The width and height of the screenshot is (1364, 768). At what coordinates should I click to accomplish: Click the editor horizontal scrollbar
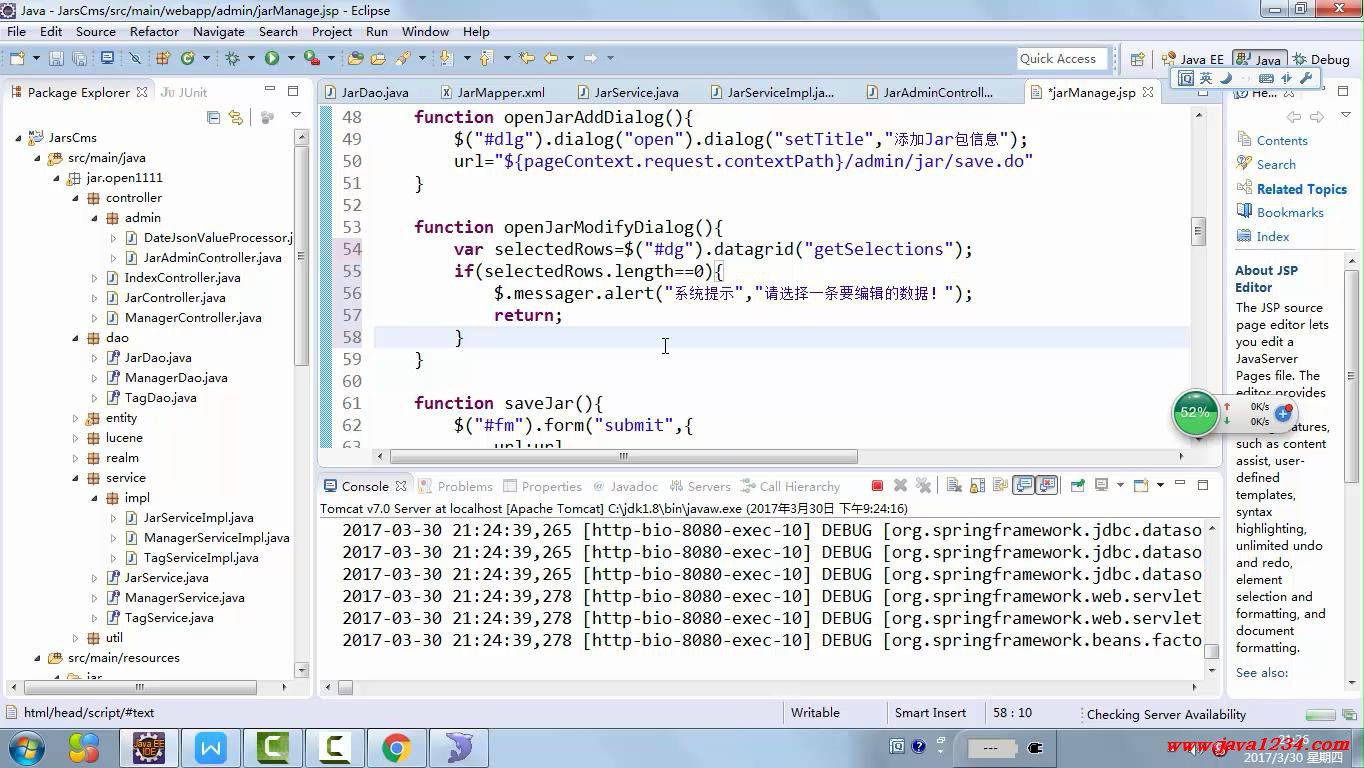point(623,456)
